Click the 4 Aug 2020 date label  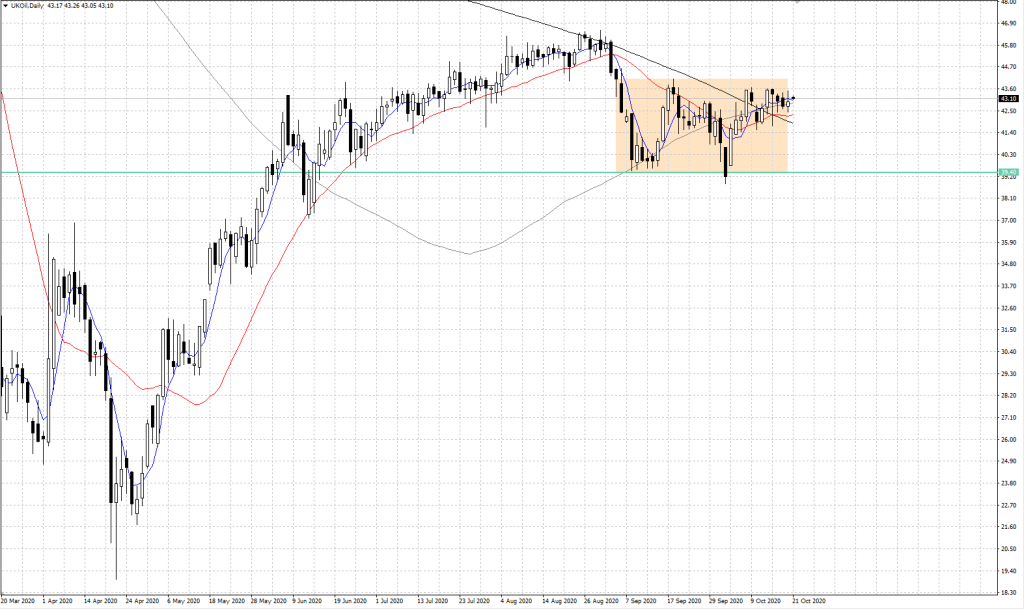point(515,602)
